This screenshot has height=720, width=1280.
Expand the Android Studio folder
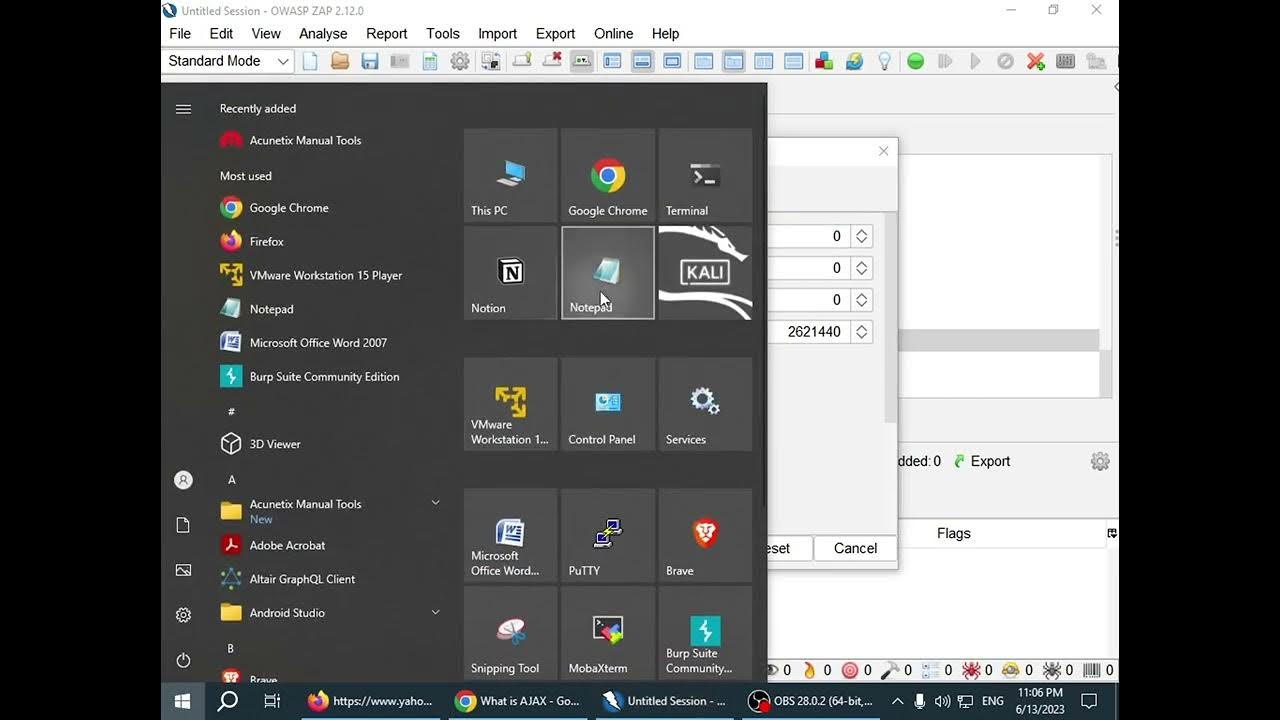coord(435,611)
